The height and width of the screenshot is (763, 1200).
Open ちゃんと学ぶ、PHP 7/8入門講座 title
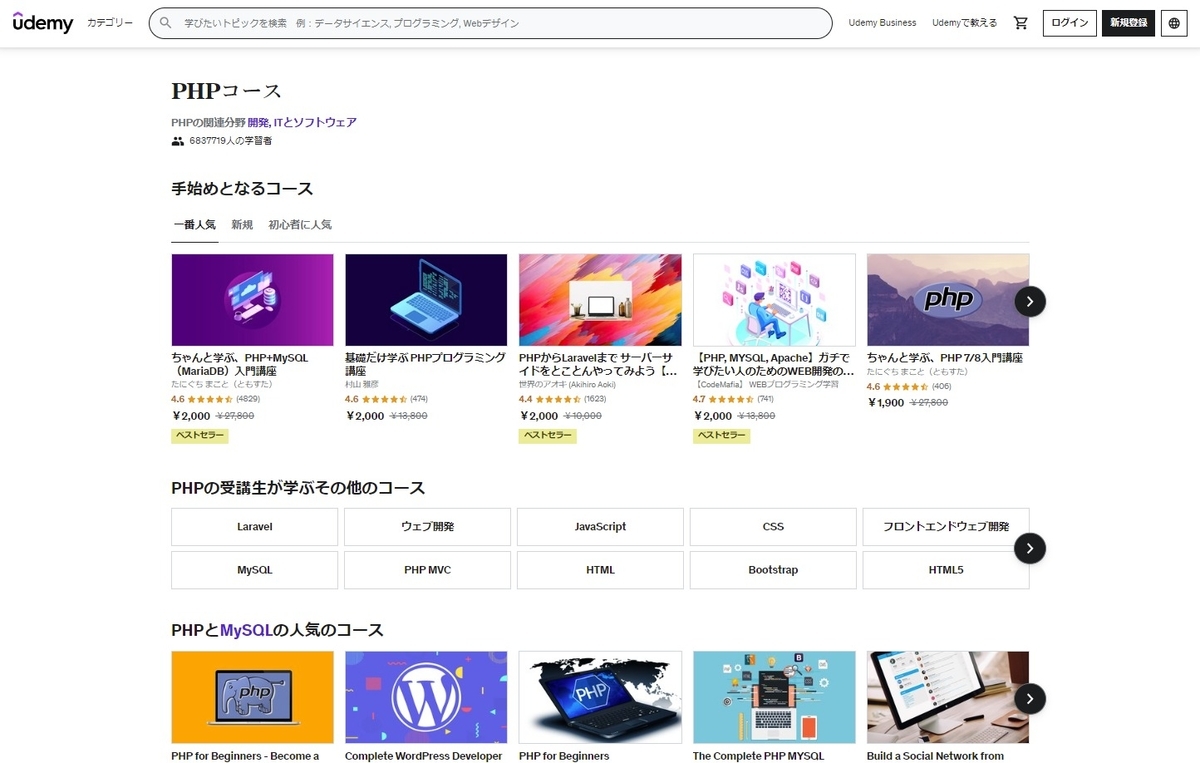point(944,357)
